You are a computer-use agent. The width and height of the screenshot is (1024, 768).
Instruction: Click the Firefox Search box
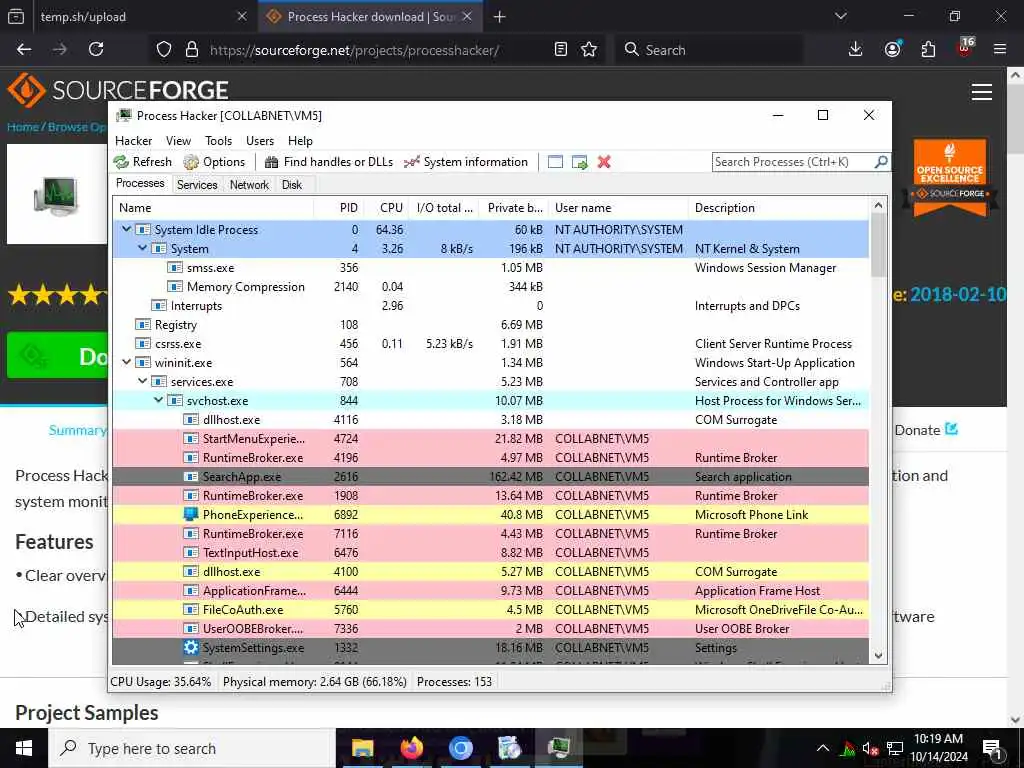tap(709, 50)
